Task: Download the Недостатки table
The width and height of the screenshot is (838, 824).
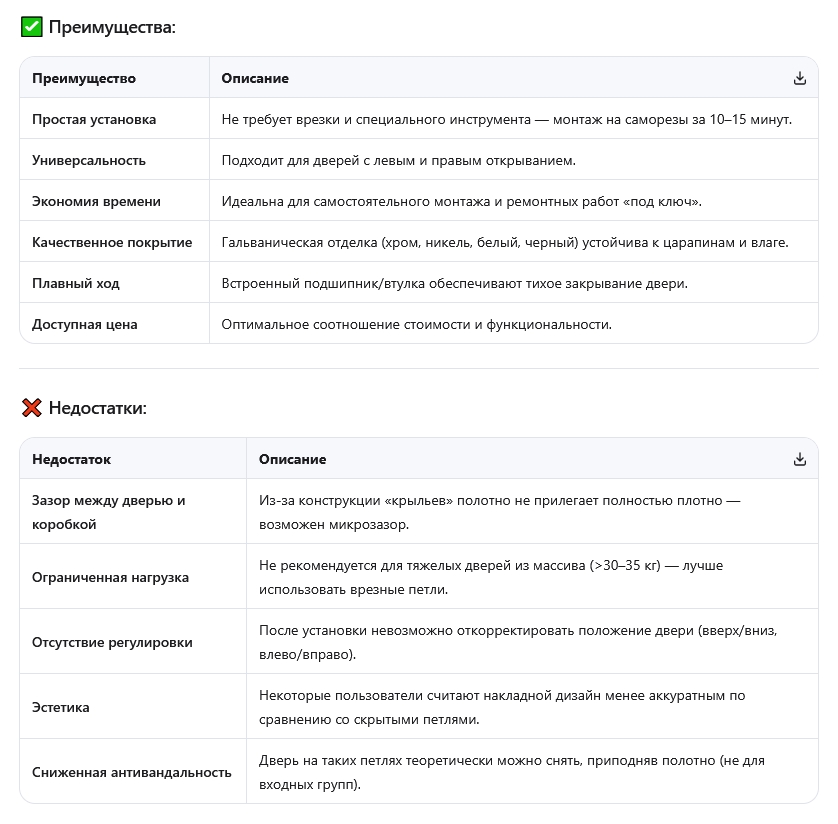Action: pos(799,459)
